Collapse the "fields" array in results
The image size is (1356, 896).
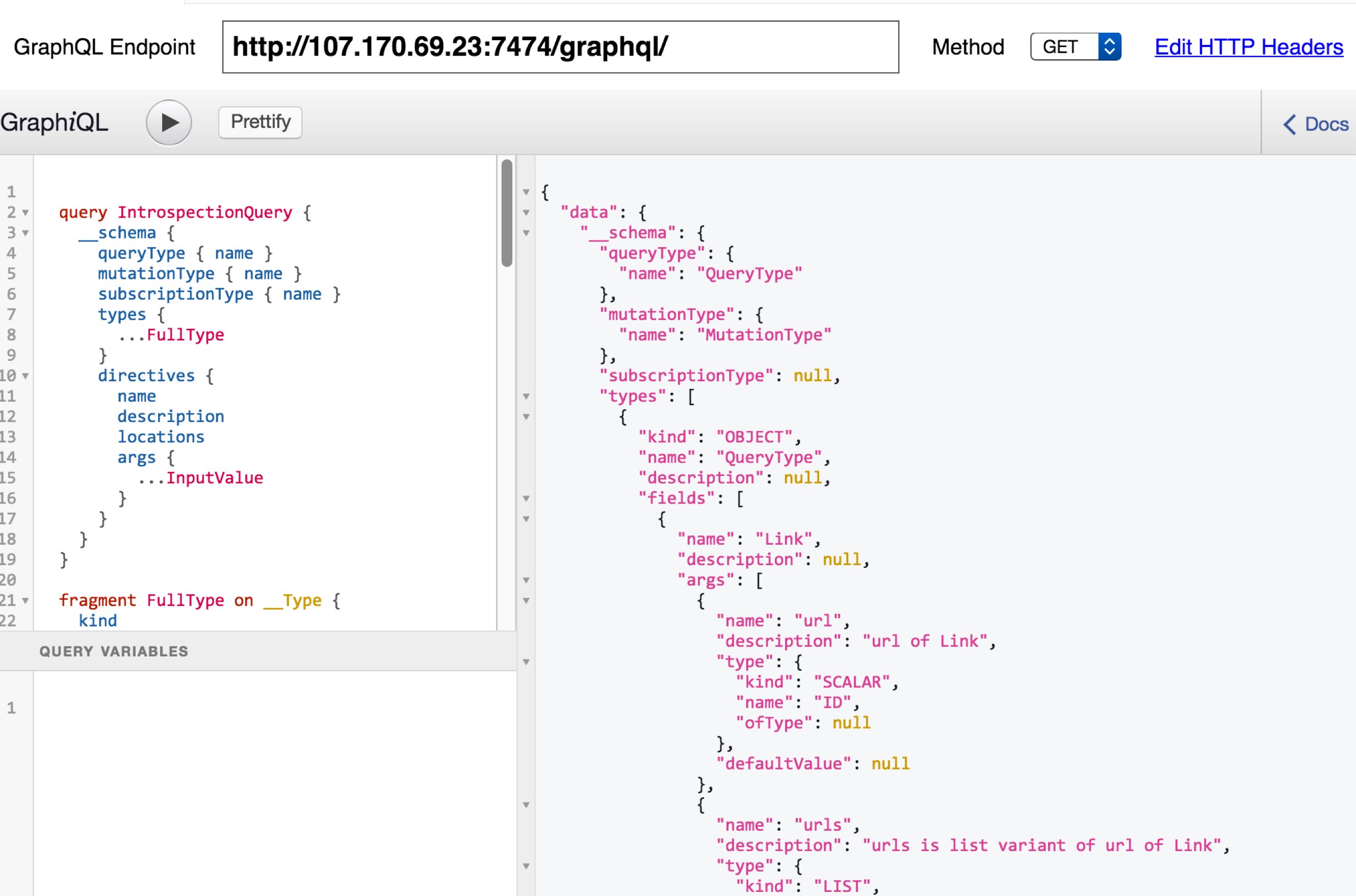526,498
